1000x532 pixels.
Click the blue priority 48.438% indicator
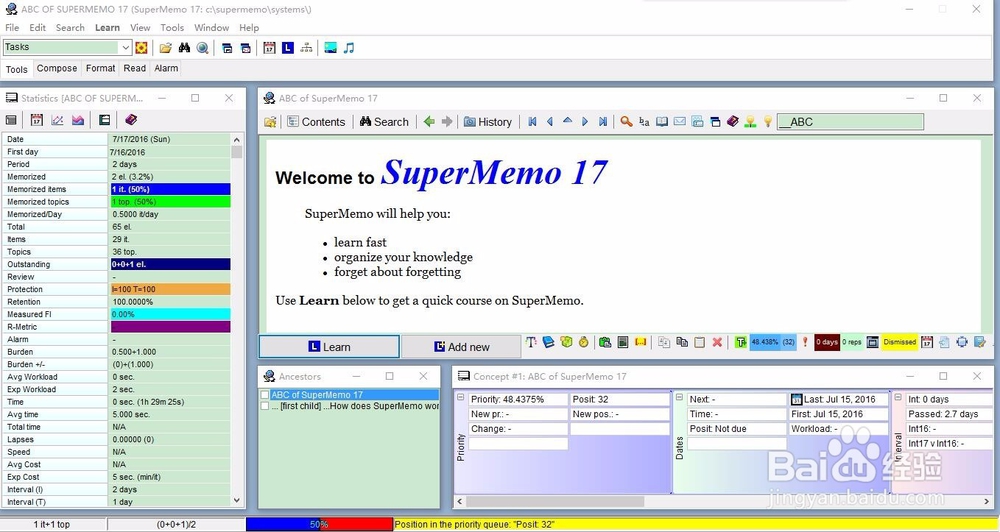[773, 343]
